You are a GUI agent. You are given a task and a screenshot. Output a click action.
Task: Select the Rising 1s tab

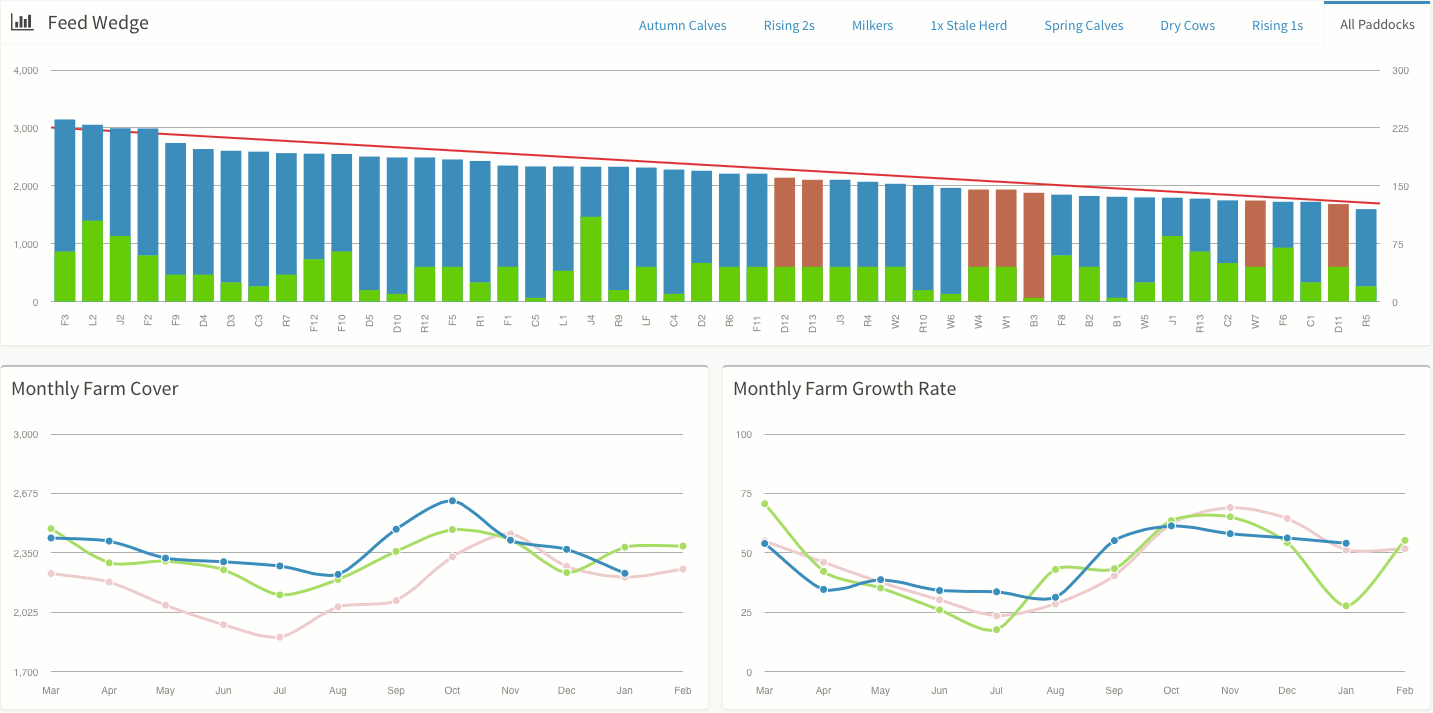pos(1277,25)
